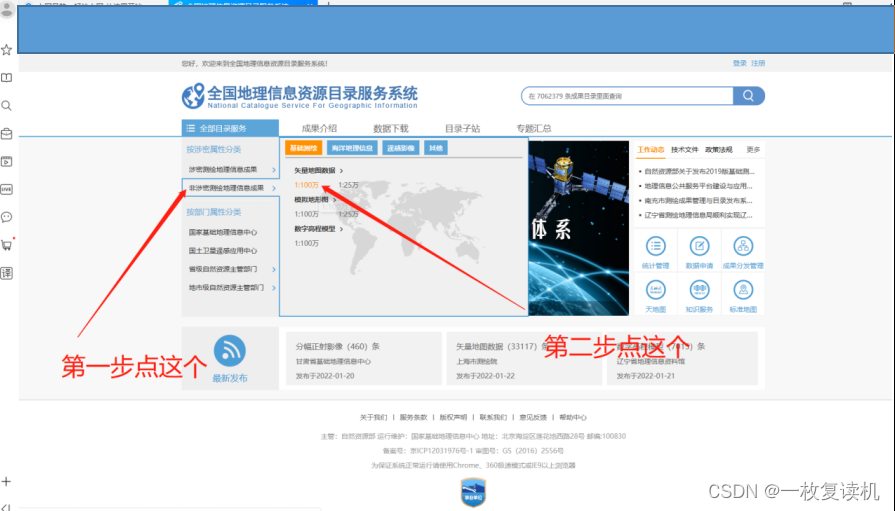895x511 pixels.
Task: Click the list icon beside 全部目录服务
Action: tap(191, 128)
